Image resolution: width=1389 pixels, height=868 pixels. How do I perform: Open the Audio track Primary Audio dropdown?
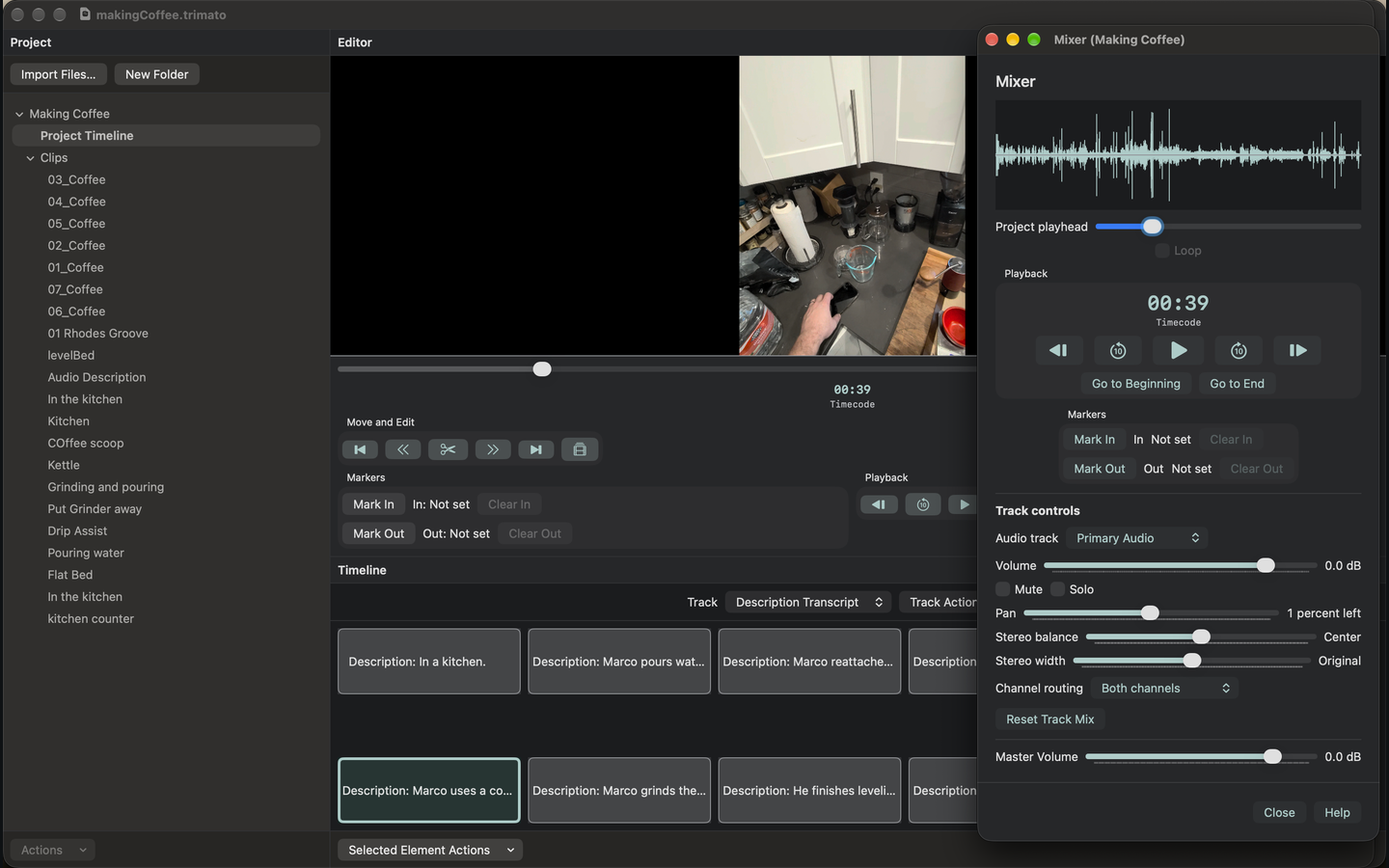(x=1137, y=538)
